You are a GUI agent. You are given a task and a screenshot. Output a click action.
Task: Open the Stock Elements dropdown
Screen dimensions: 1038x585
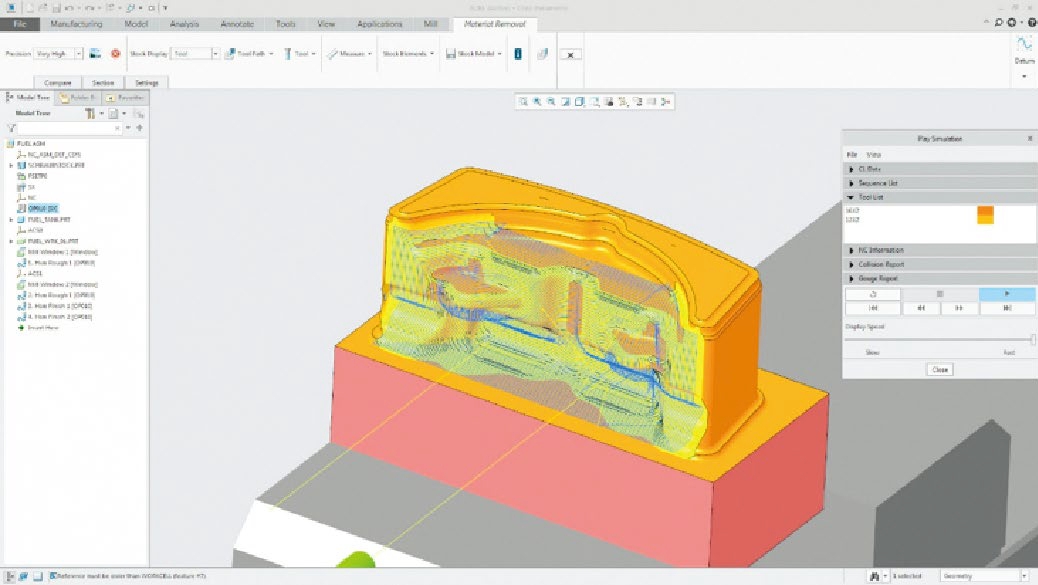[x=408, y=54]
